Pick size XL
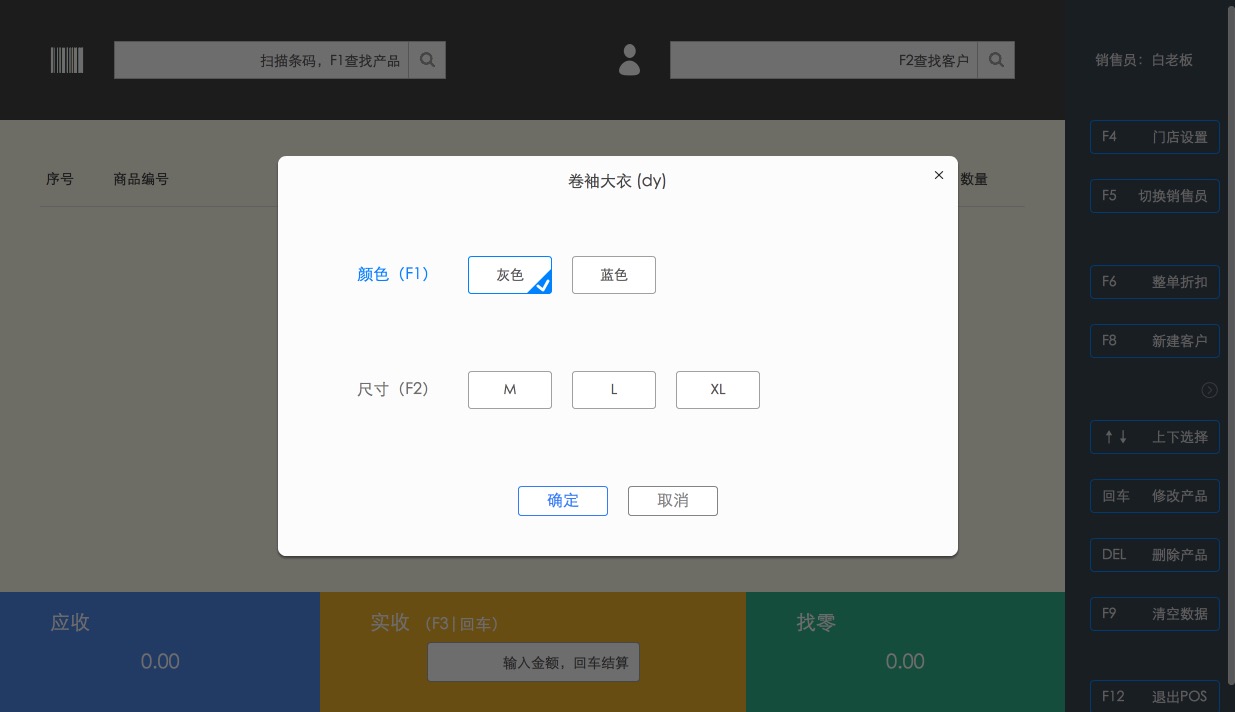This screenshot has width=1235, height=712. (717, 390)
